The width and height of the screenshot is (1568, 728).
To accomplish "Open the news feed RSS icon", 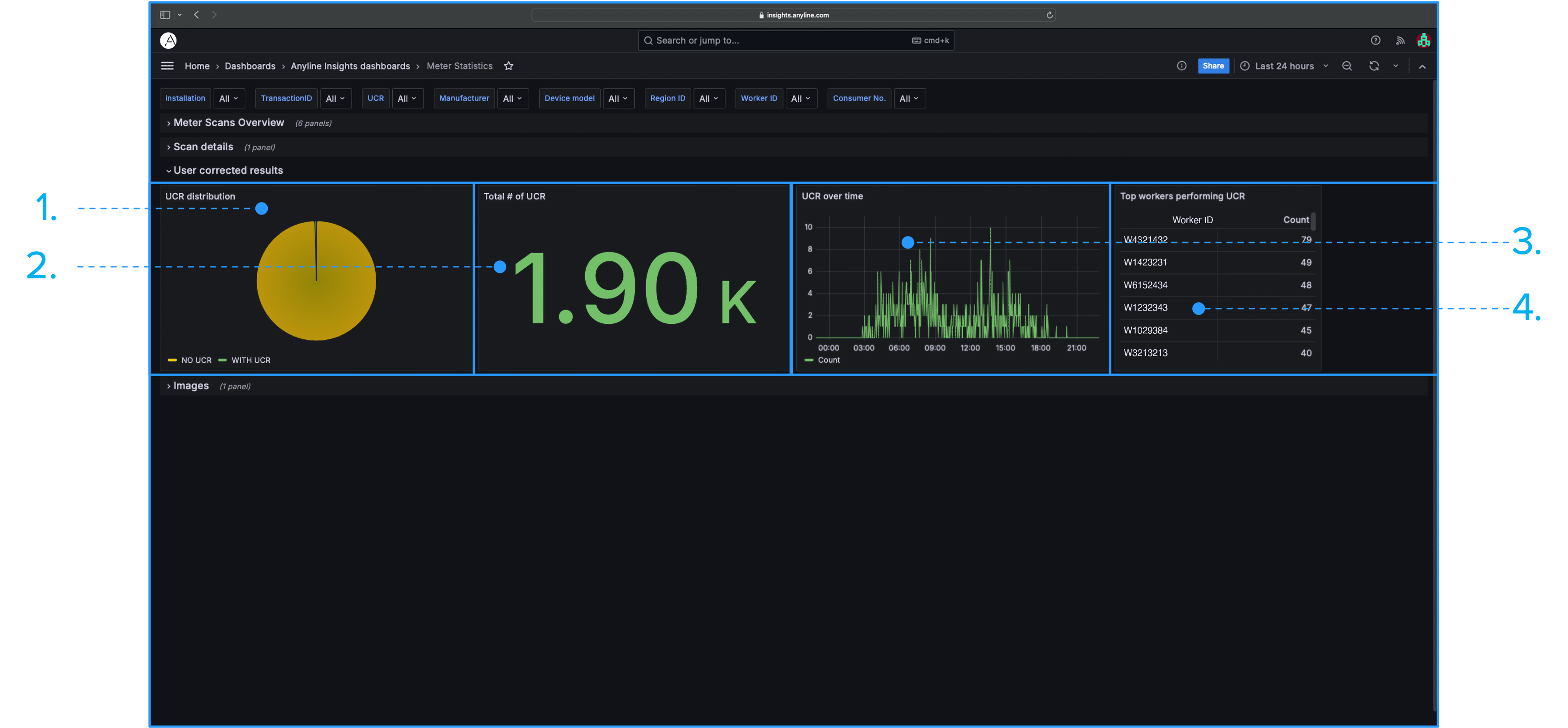I will [1400, 40].
